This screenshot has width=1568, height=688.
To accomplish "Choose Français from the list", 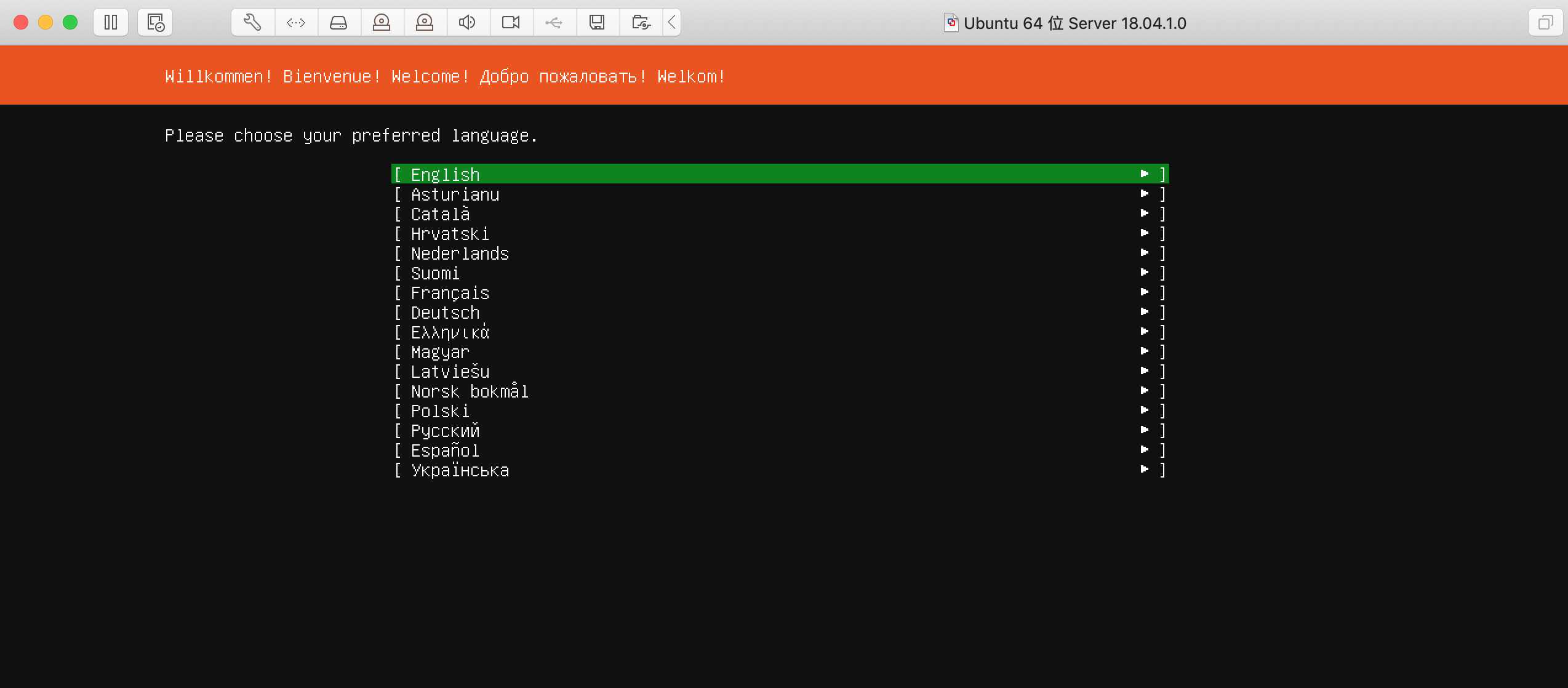I will (x=780, y=292).
